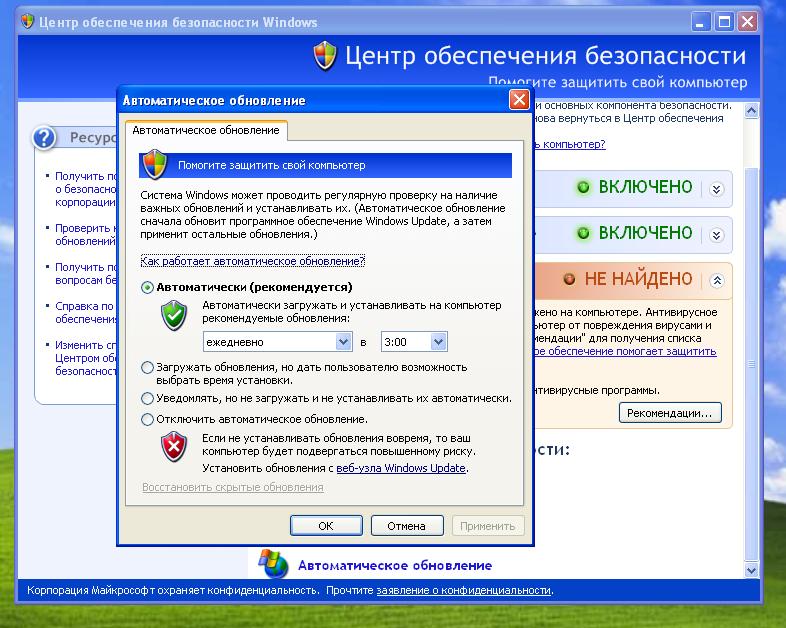Switch to Автоматическое обновление tab
The width and height of the screenshot is (786, 628).
click(x=206, y=130)
